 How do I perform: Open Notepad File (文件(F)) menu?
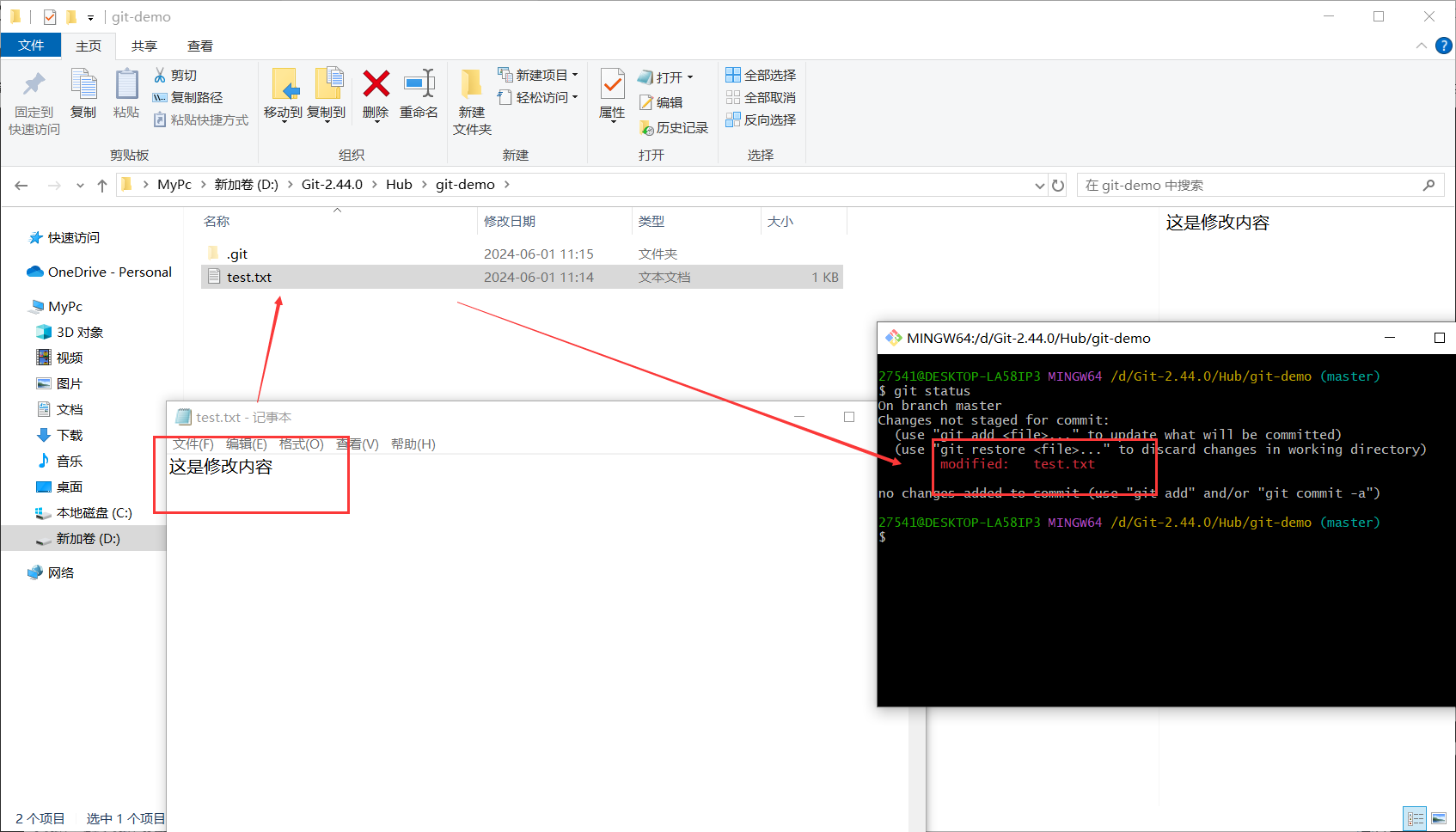click(x=193, y=444)
